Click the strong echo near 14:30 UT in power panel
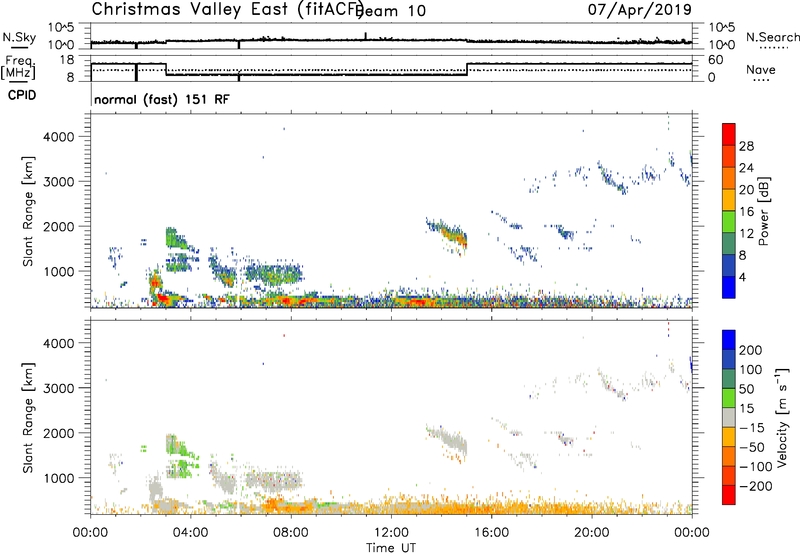 (x=454, y=236)
